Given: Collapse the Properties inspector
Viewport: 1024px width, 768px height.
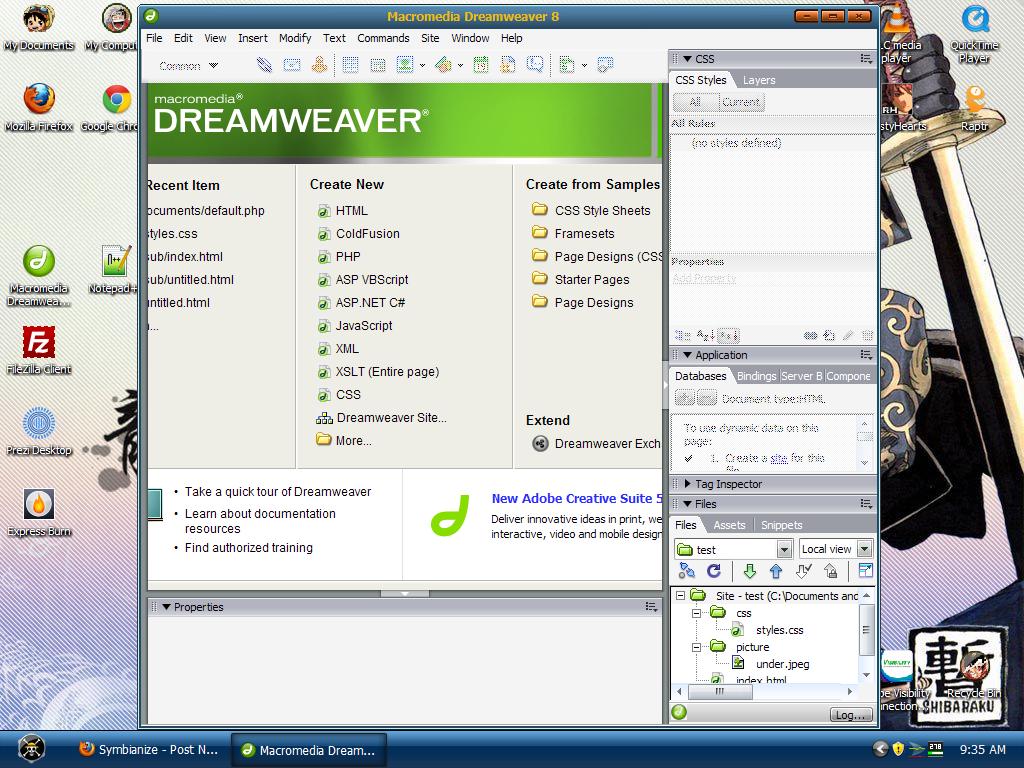Looking at the screenshot, I should [167, 607].
